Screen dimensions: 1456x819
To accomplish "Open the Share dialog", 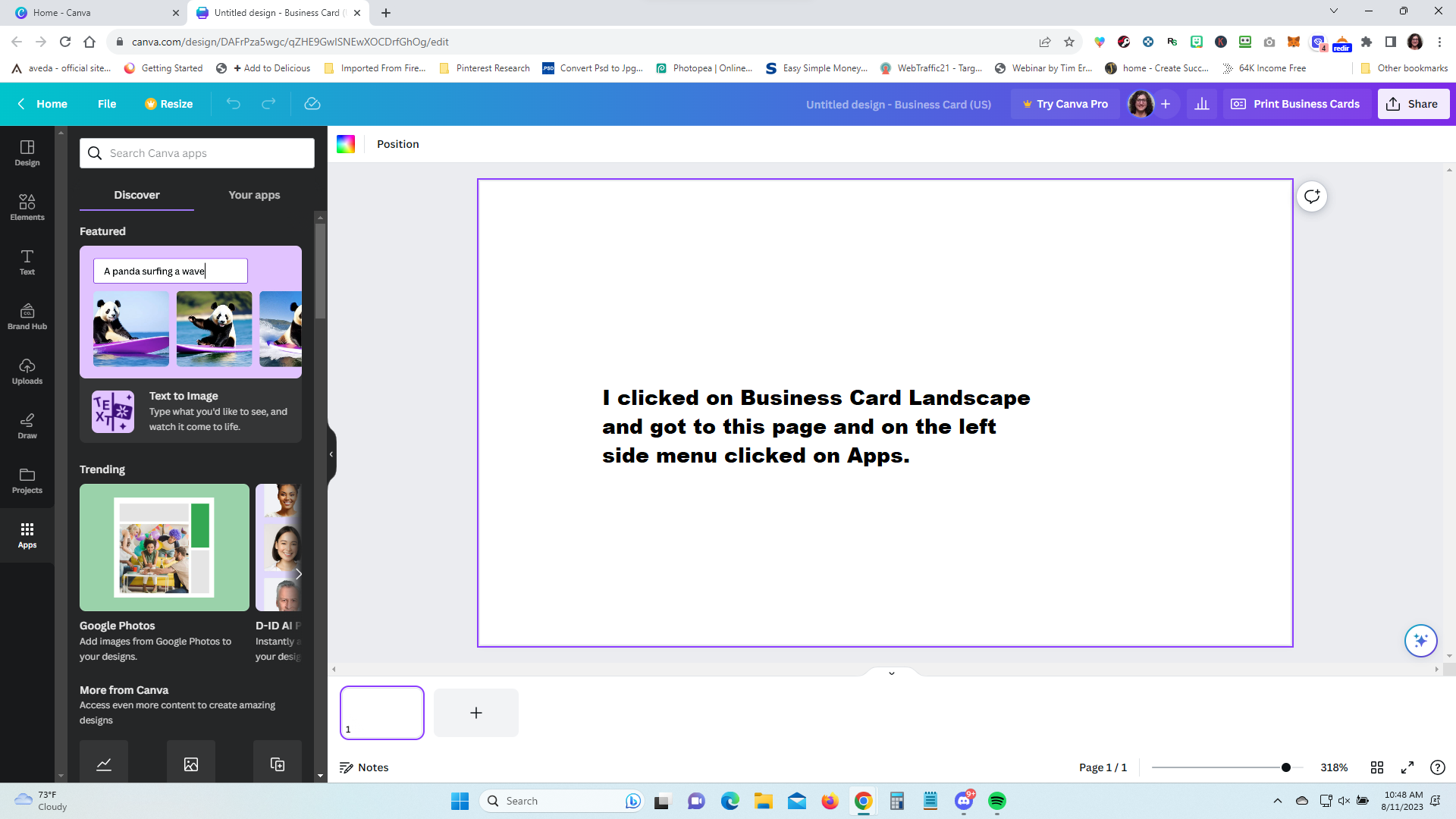I will coord(1413,104).
